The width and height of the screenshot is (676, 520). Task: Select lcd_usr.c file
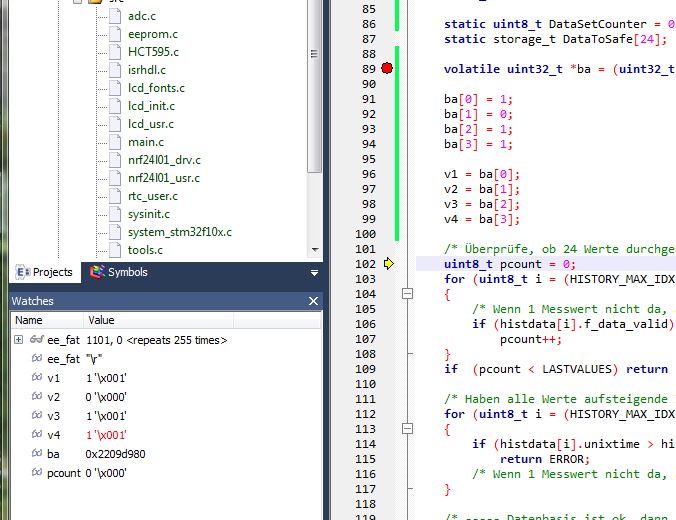(151, 124)
